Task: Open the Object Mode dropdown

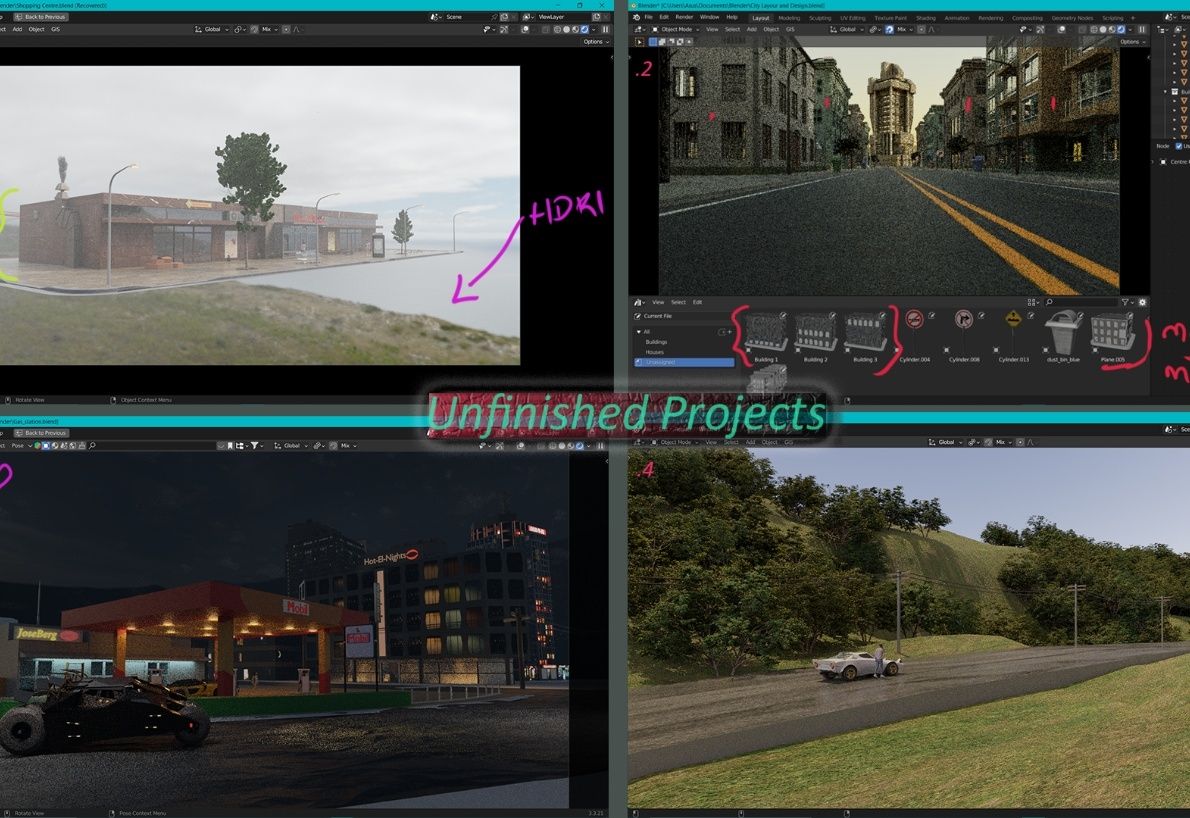Action: pos(675,29)
